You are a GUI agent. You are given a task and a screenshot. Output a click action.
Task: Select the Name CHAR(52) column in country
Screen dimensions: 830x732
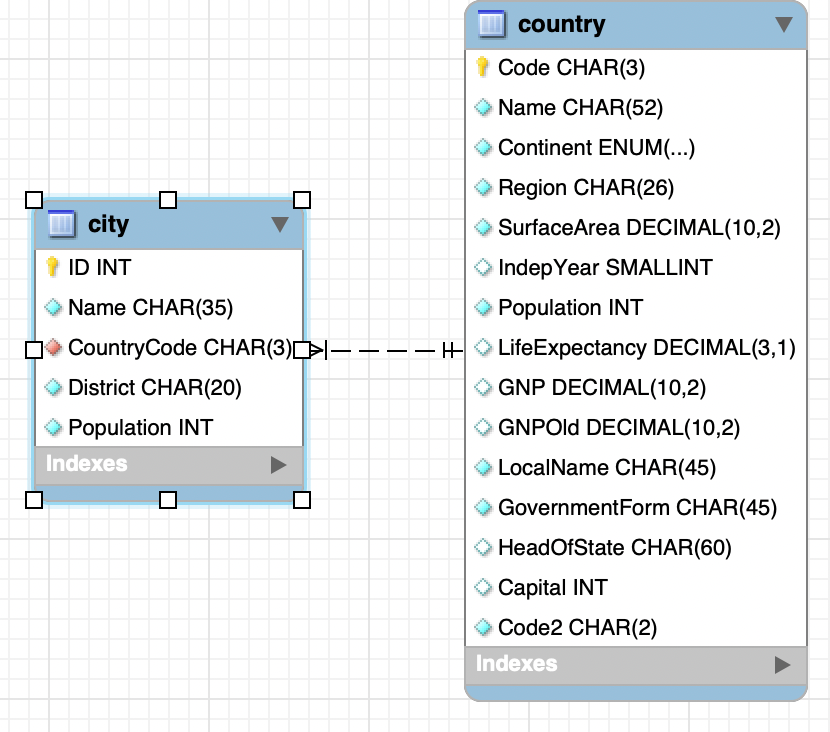click(636, 107)
